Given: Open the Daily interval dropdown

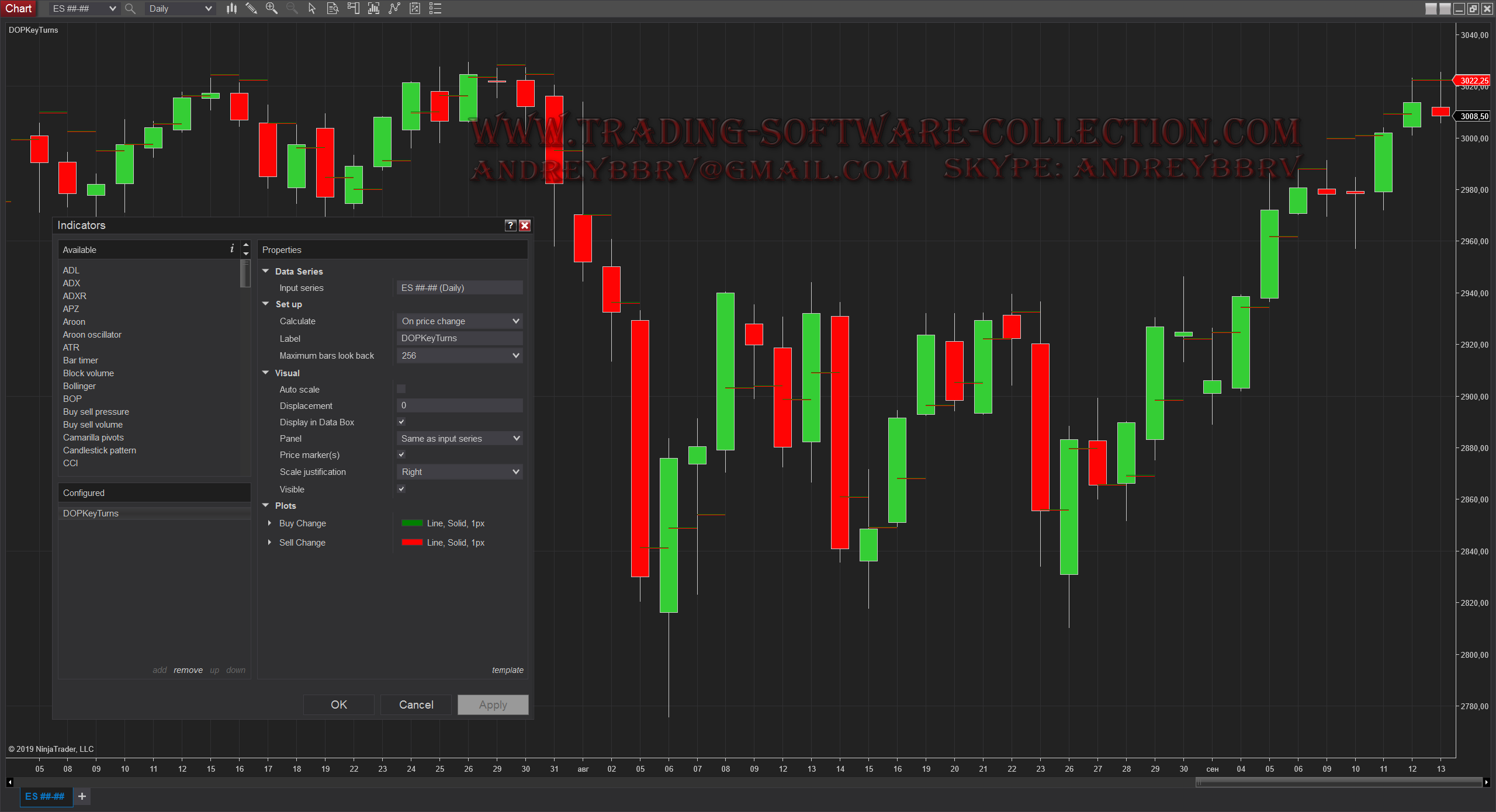Looking at the screenshot, I should click(180, 9).
